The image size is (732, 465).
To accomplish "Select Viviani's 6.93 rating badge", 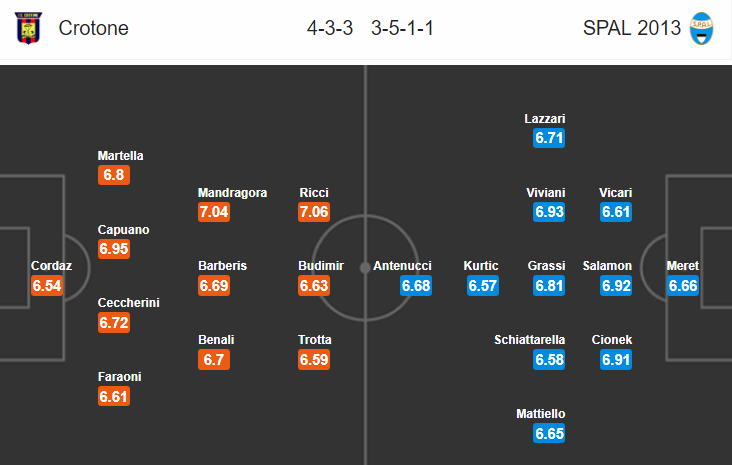I will coord(549,212).
